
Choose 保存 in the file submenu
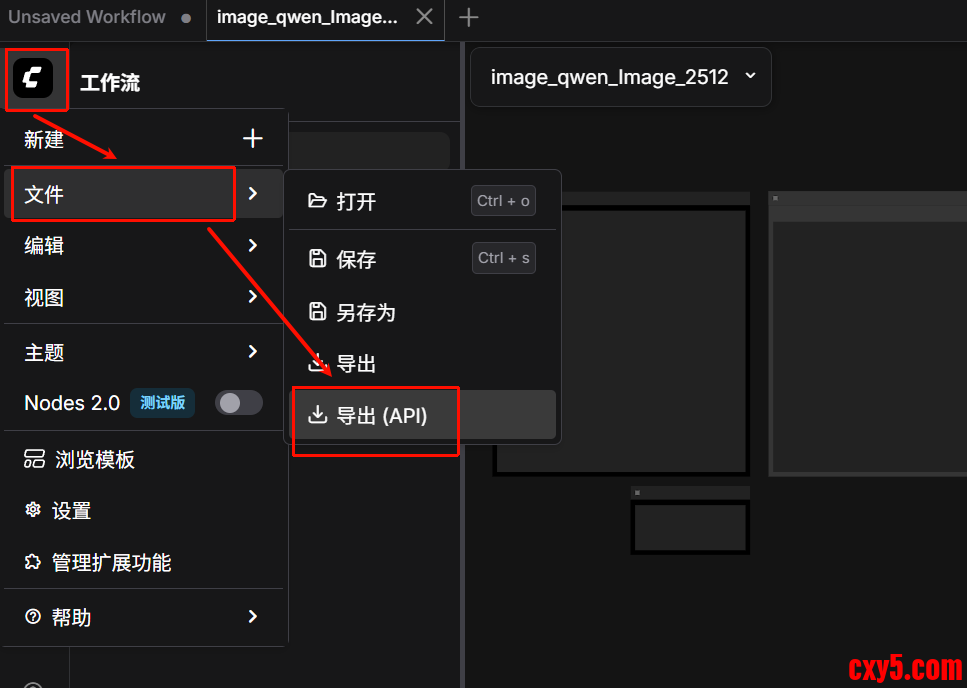422,259
